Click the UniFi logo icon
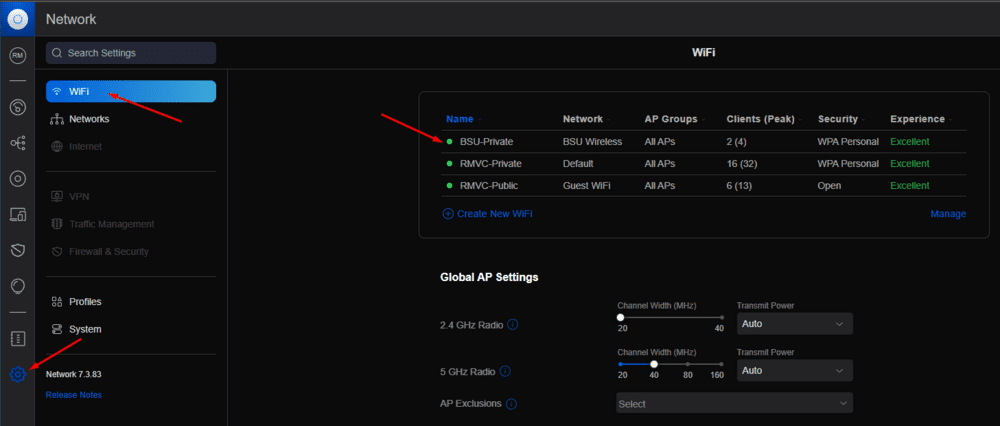 (18, 20)
